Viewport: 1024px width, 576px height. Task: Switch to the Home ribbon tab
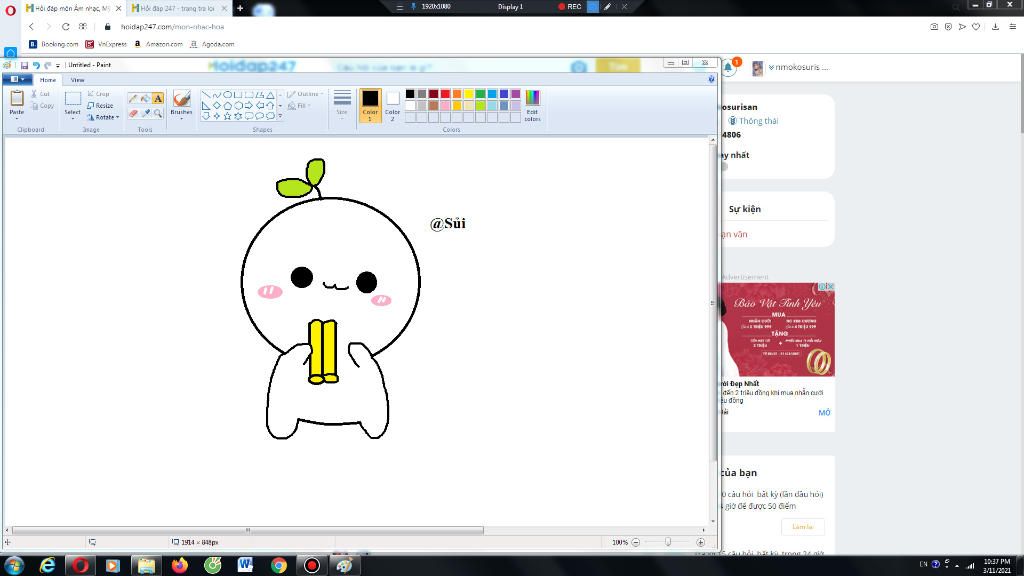(48, 80)
